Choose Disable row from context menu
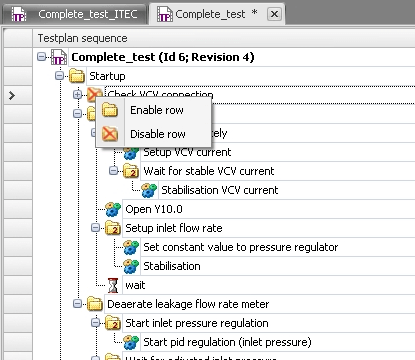Viewport: 415px width, 360px height. click(154, 134)
